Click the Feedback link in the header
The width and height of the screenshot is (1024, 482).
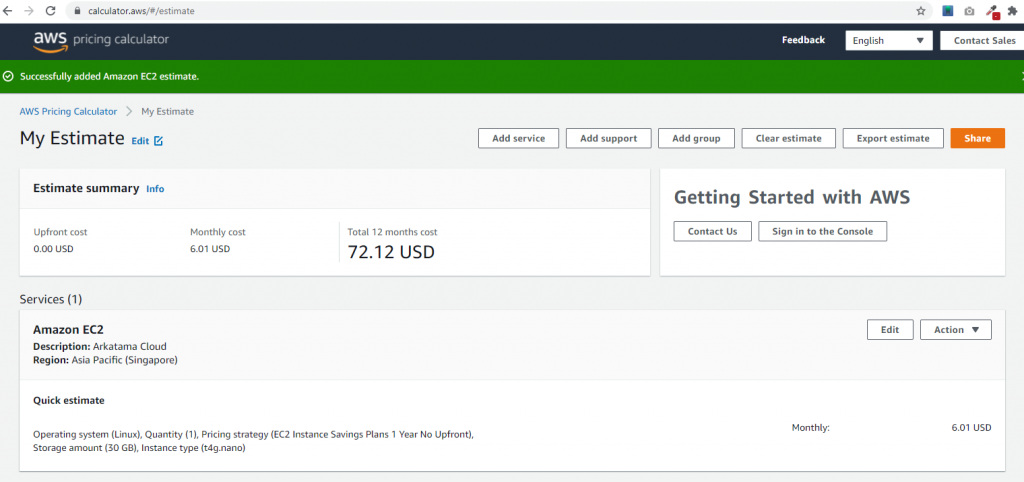tap(803, 40)
